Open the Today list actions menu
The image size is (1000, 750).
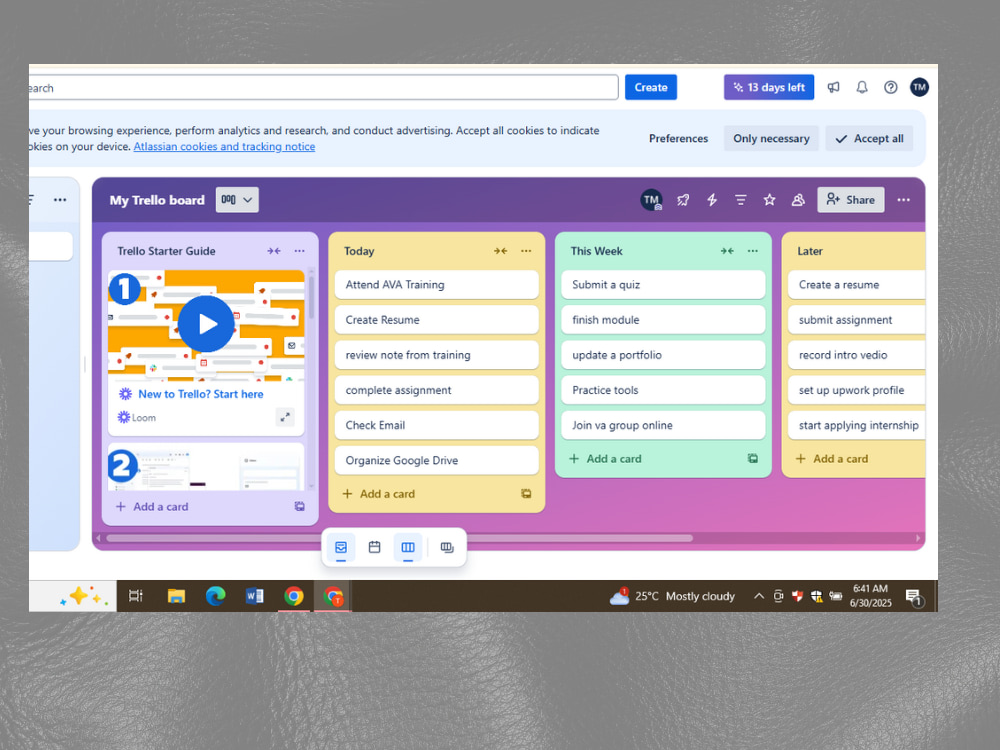point(526,251)
